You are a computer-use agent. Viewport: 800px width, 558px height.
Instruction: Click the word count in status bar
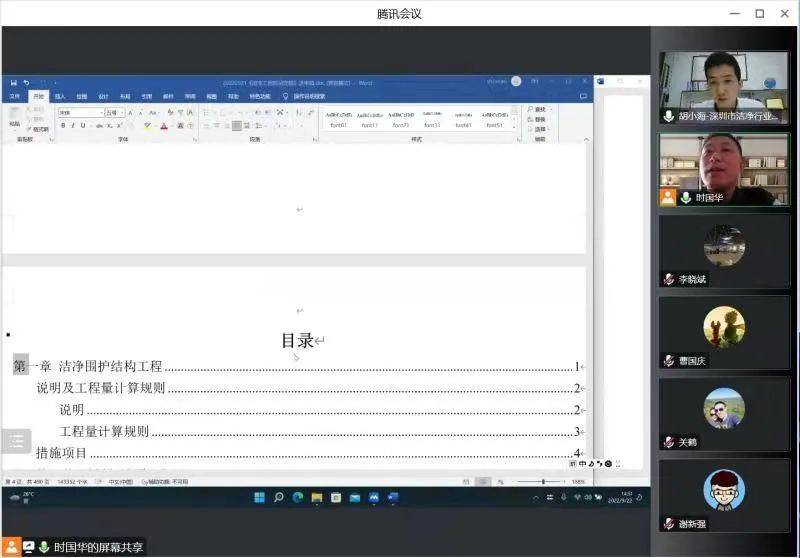point(72,481)
